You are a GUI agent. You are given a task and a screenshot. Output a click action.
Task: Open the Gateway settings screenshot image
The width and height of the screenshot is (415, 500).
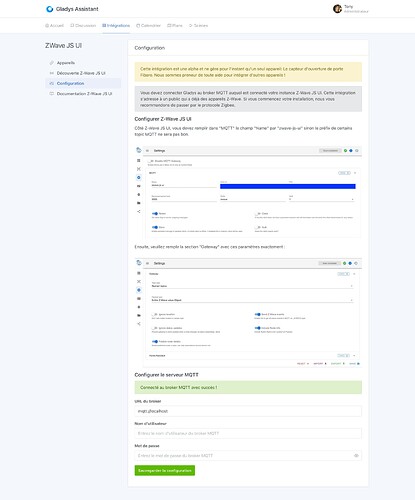[x=248, y=312]
